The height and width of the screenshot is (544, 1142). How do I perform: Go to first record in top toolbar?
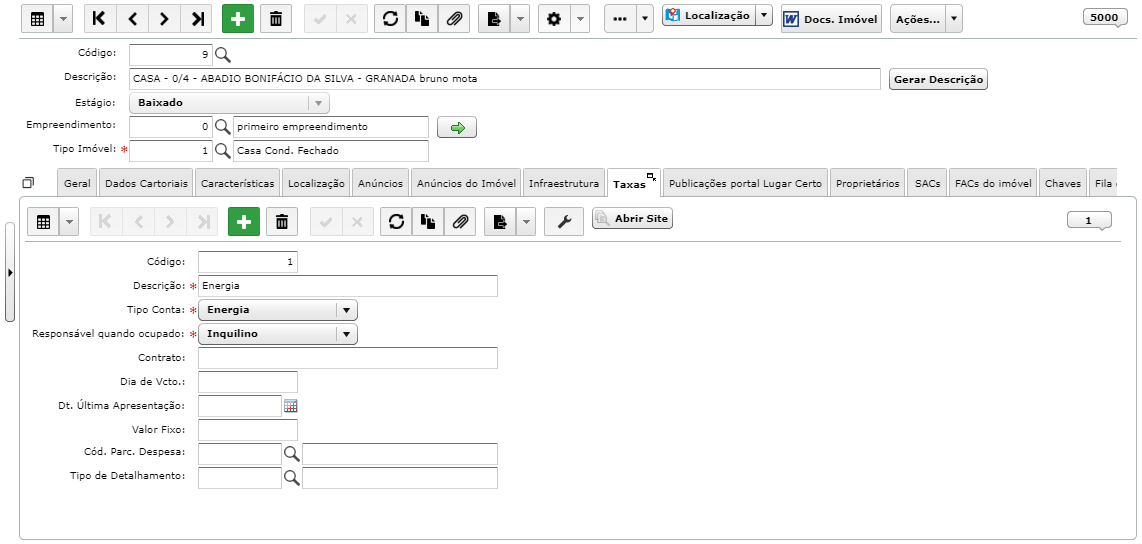(x=100, y=20)
